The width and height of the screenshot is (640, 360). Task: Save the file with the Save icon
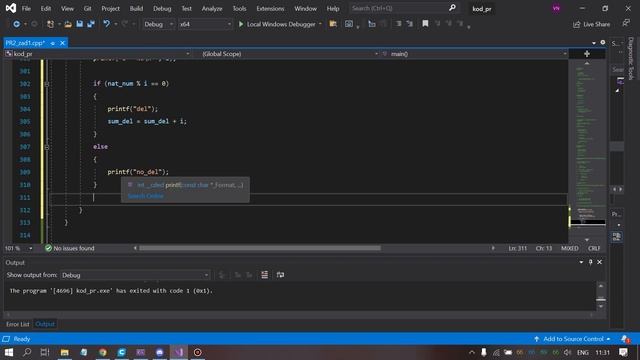(x=80, y=24)
